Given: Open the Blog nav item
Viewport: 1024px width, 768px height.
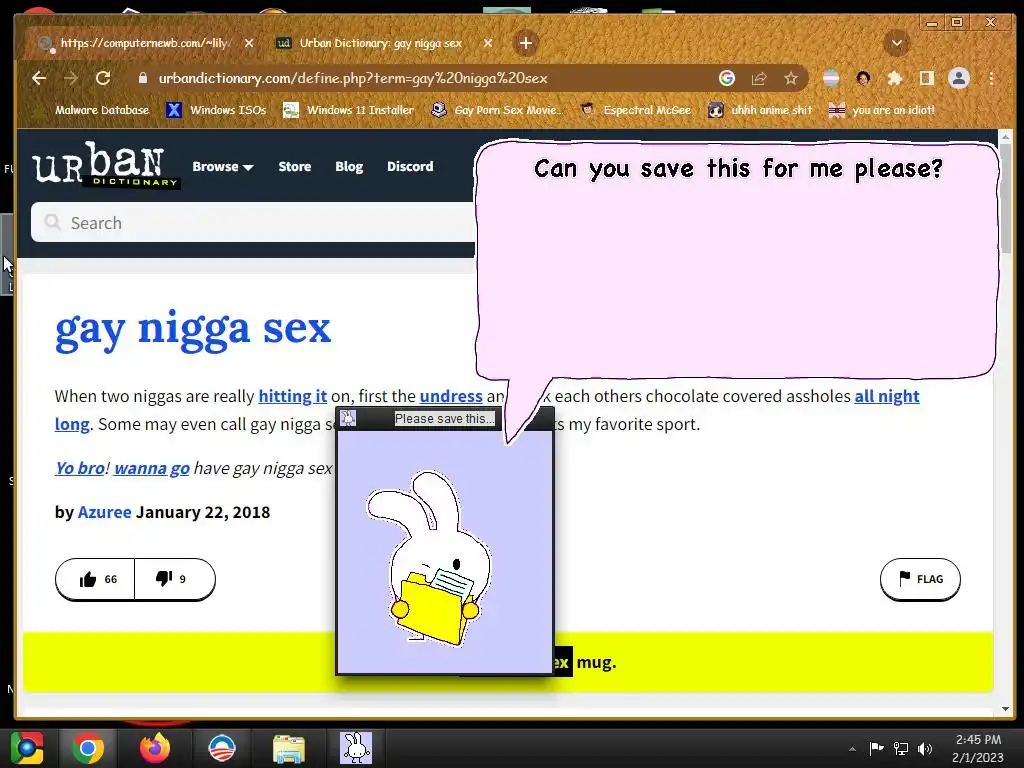Looking at the screenshot, I should (349, 167).
